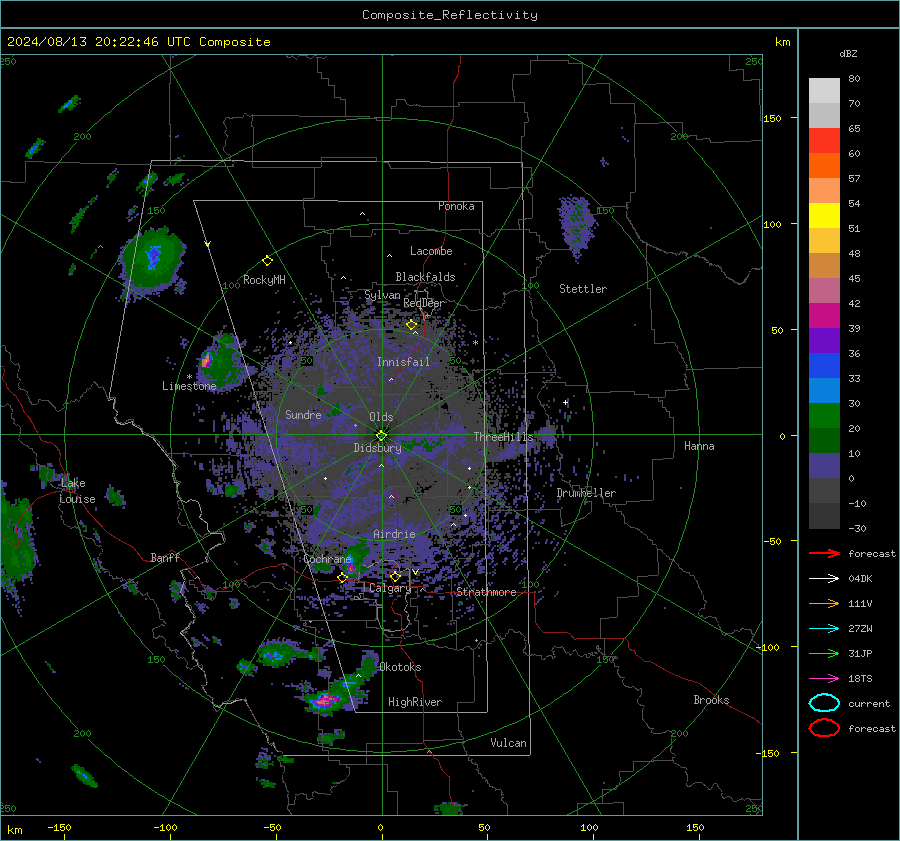Pick the purple 36–39 dBZ swatch
This screenshot has height=841, width=900.
point(824,340)
